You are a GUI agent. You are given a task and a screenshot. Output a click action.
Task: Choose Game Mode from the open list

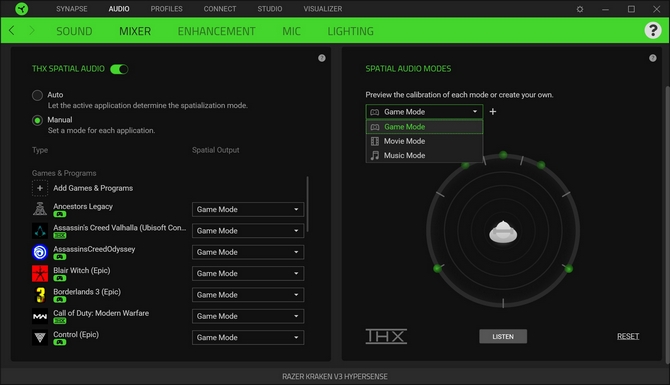[x=424, y=127]
